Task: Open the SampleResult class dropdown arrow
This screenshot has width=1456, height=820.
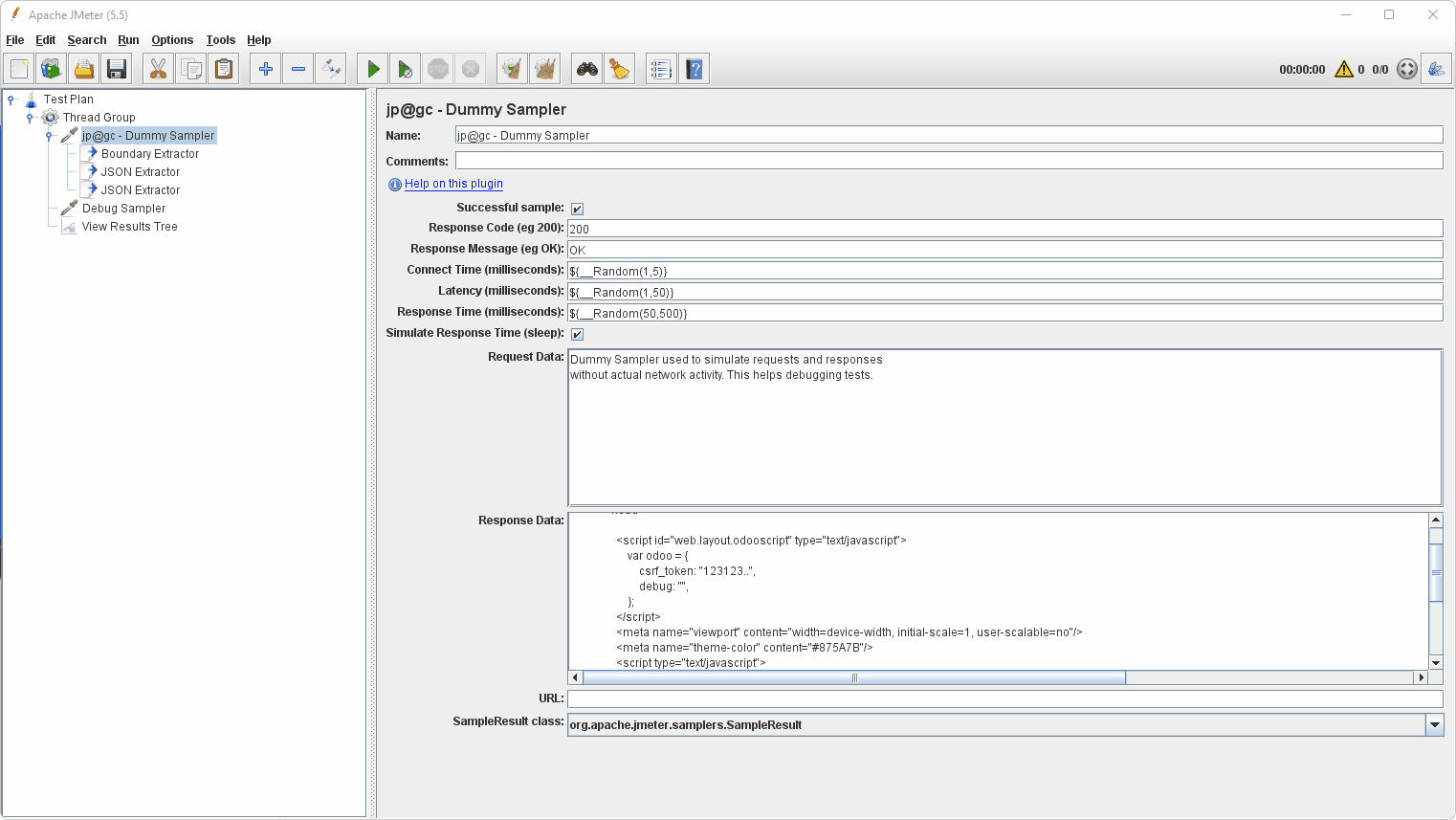Action: point(1434,725)
